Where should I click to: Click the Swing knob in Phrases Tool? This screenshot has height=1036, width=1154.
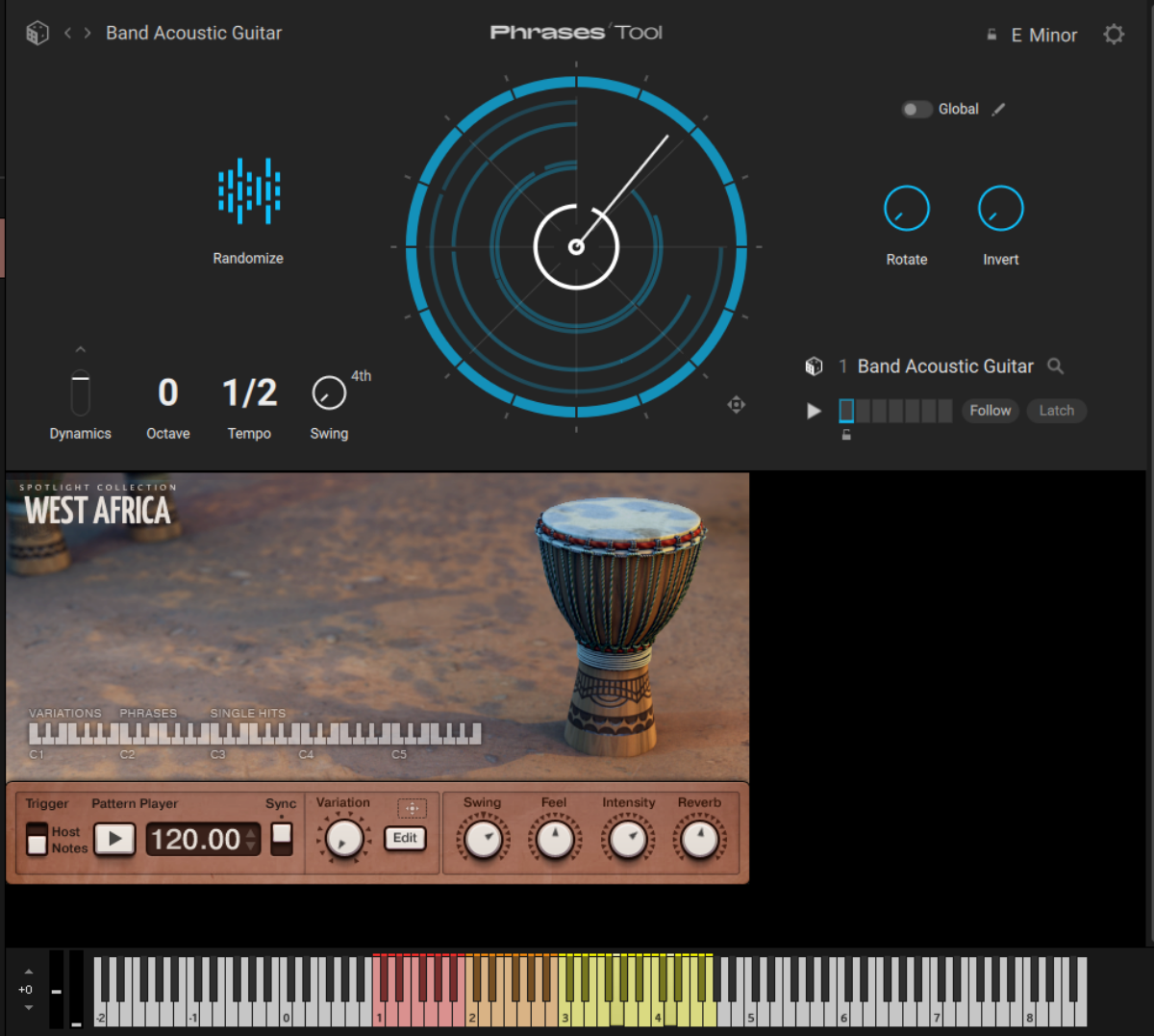[x=329, y=392]
